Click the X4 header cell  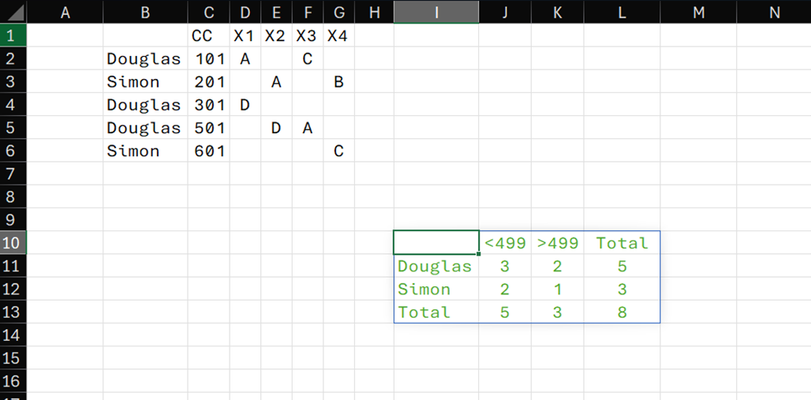tap(339, 35)
